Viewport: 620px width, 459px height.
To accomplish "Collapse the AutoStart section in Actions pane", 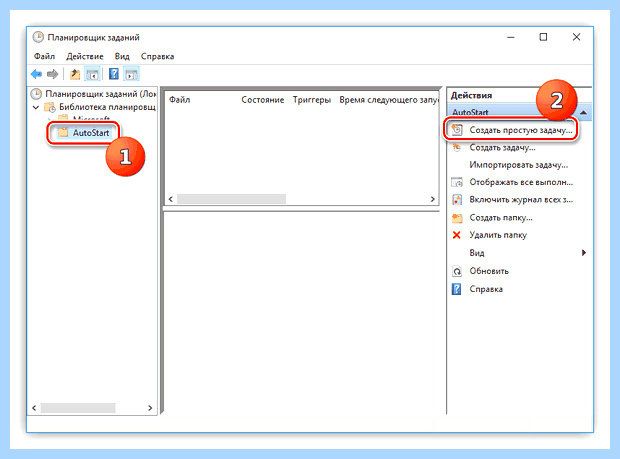I will pyautogui.click(x=583, y=113).
